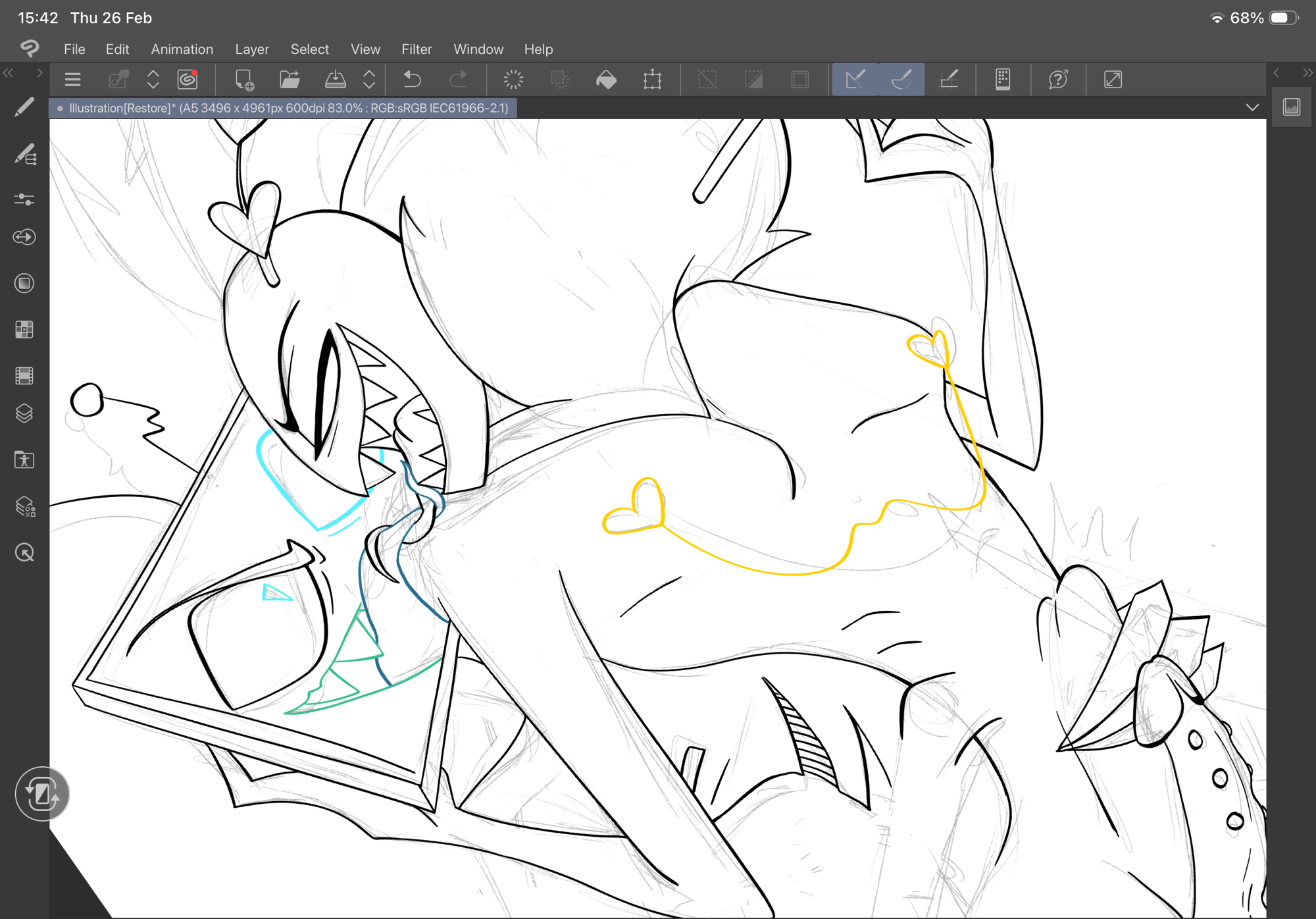
Task: Expand right palette dock with double arrows
Action: coord(1307,73)
